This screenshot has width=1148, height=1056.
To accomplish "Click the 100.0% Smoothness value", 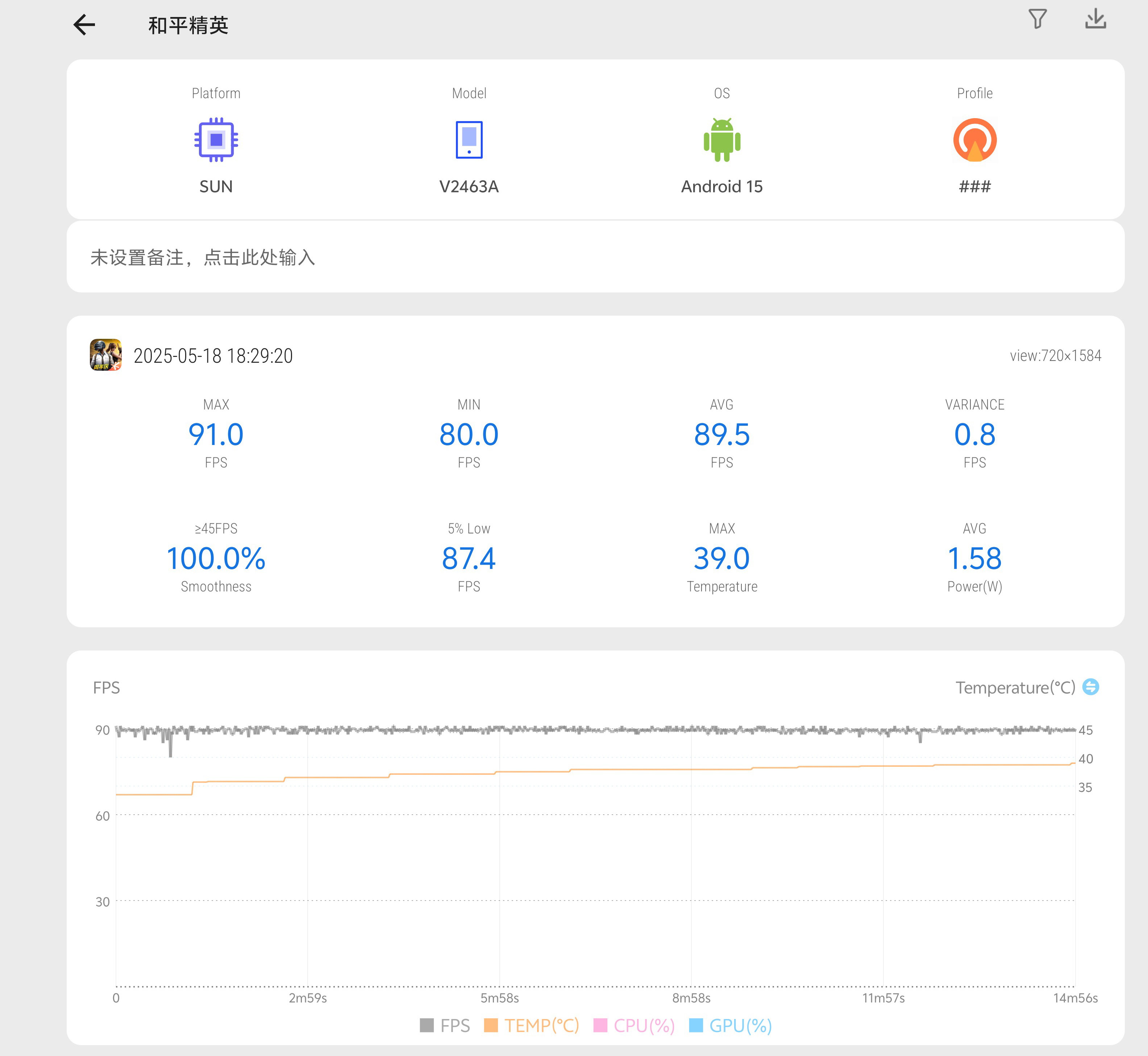I will (216, 558).
